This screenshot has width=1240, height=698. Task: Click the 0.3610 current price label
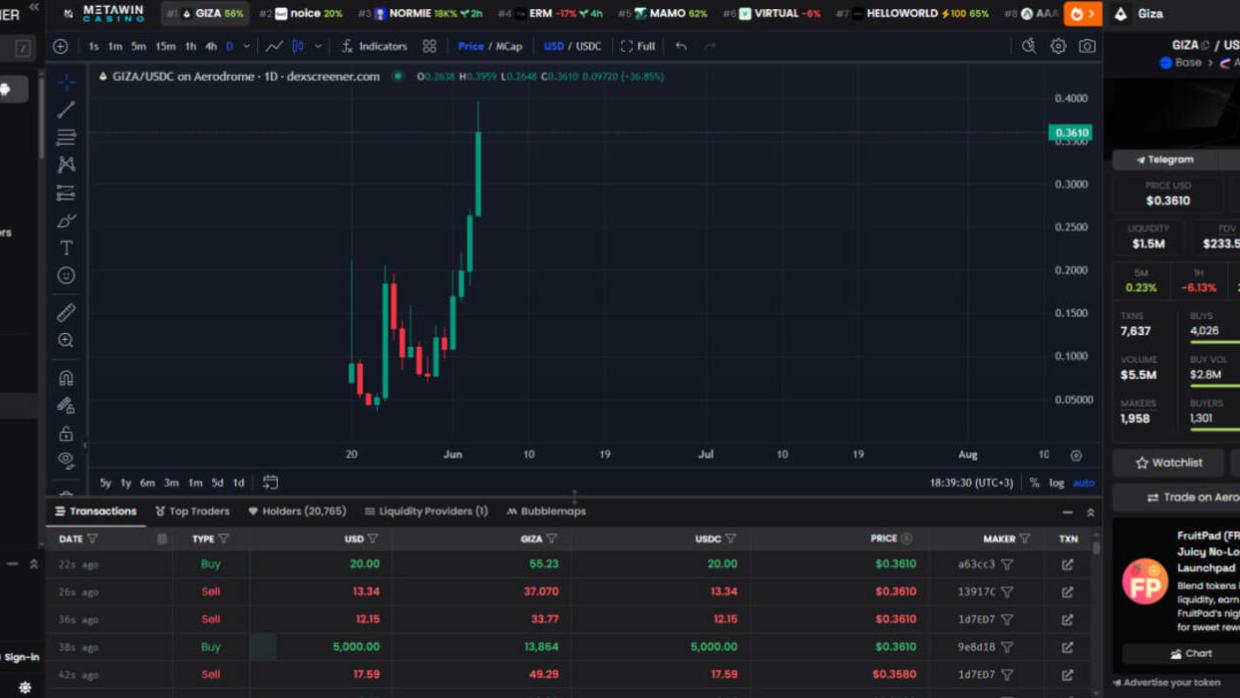coord(1070,133)
